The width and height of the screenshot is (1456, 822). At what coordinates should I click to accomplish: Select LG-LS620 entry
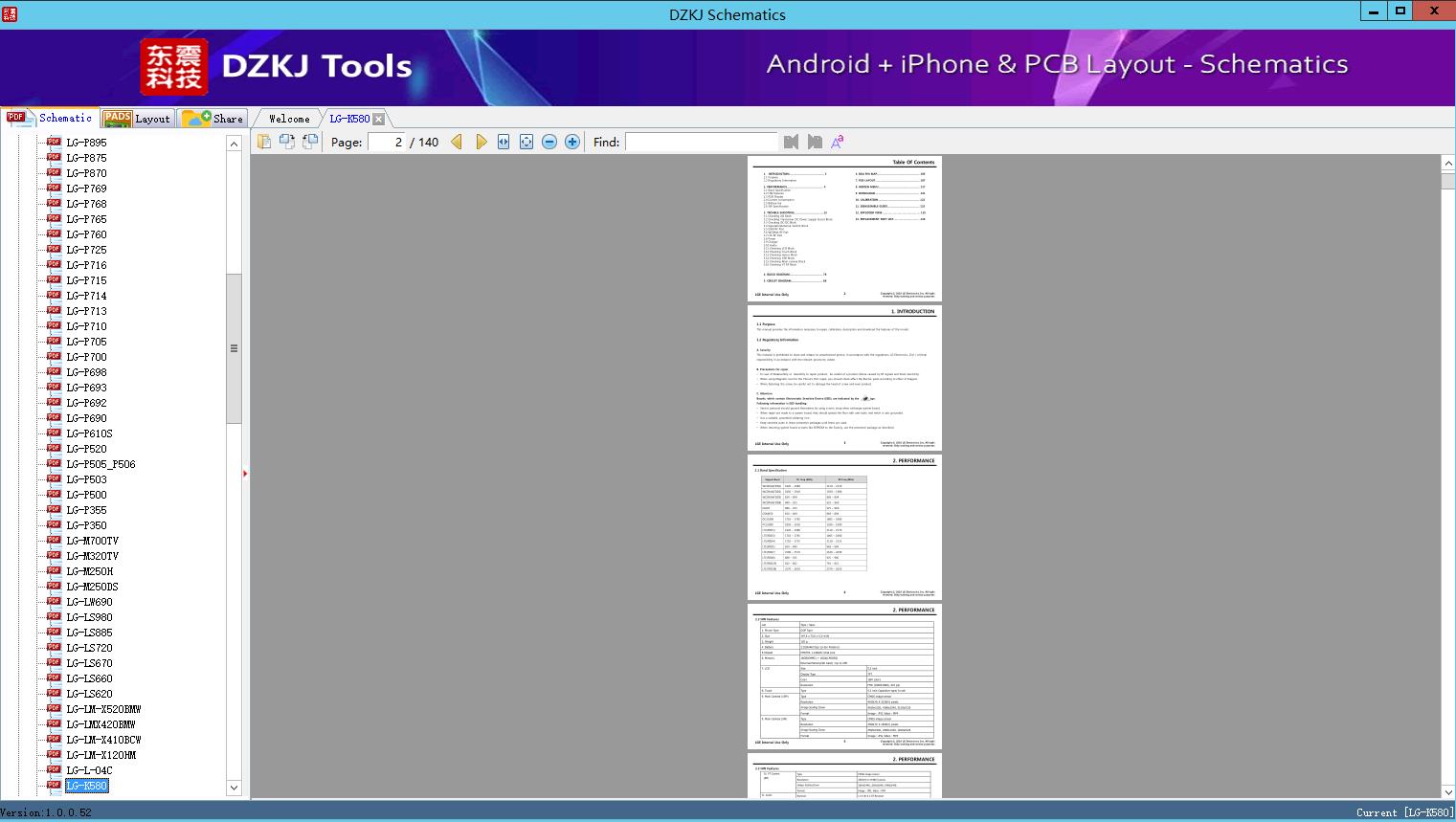pyautogui.click(x=89, y=694)
